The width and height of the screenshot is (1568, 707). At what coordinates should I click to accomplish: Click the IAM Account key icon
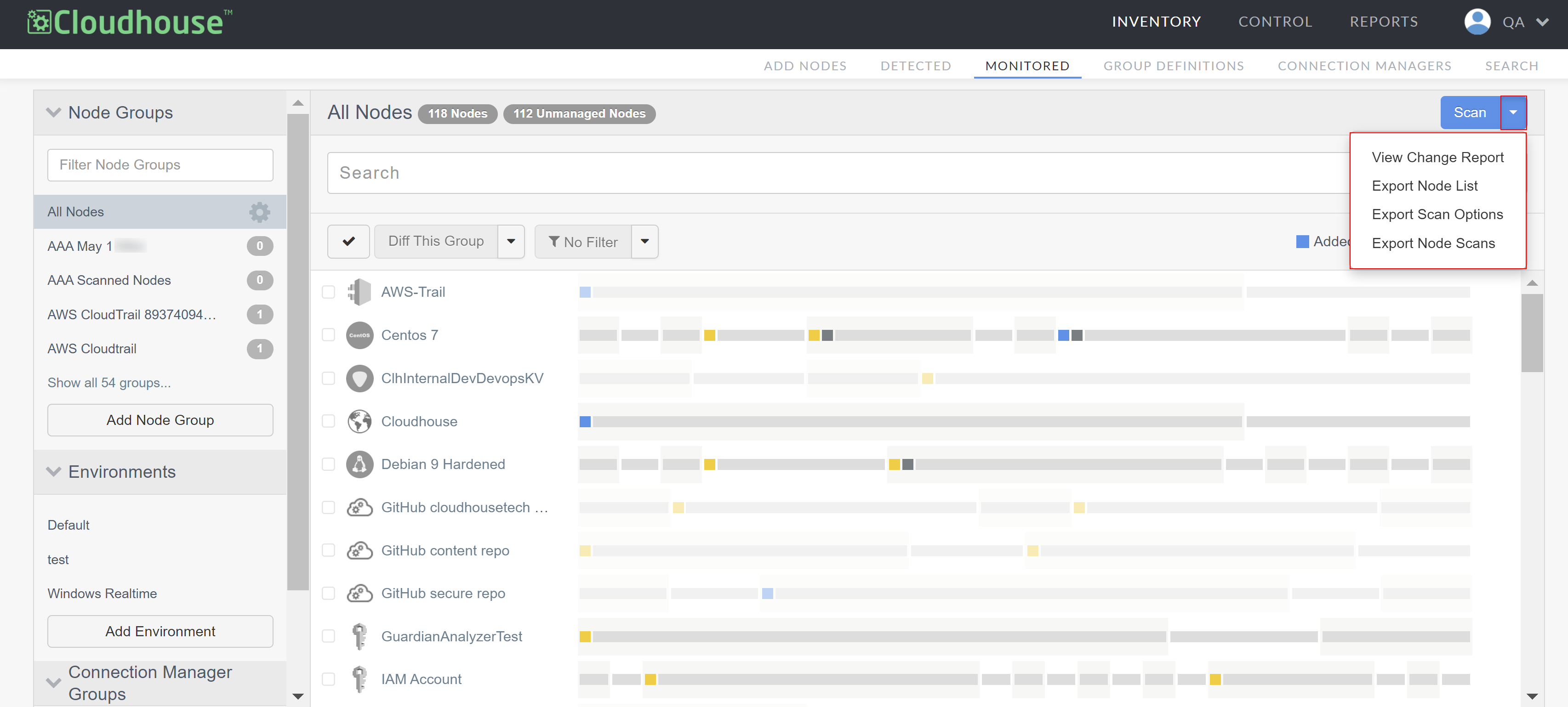[359, 679]
